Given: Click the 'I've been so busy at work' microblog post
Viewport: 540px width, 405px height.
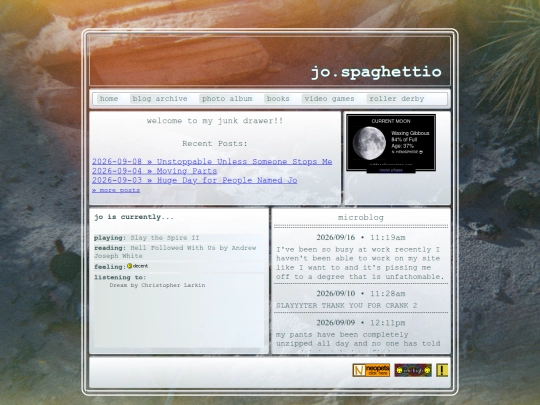Looking at the screenshot, I should pos(360,263).
